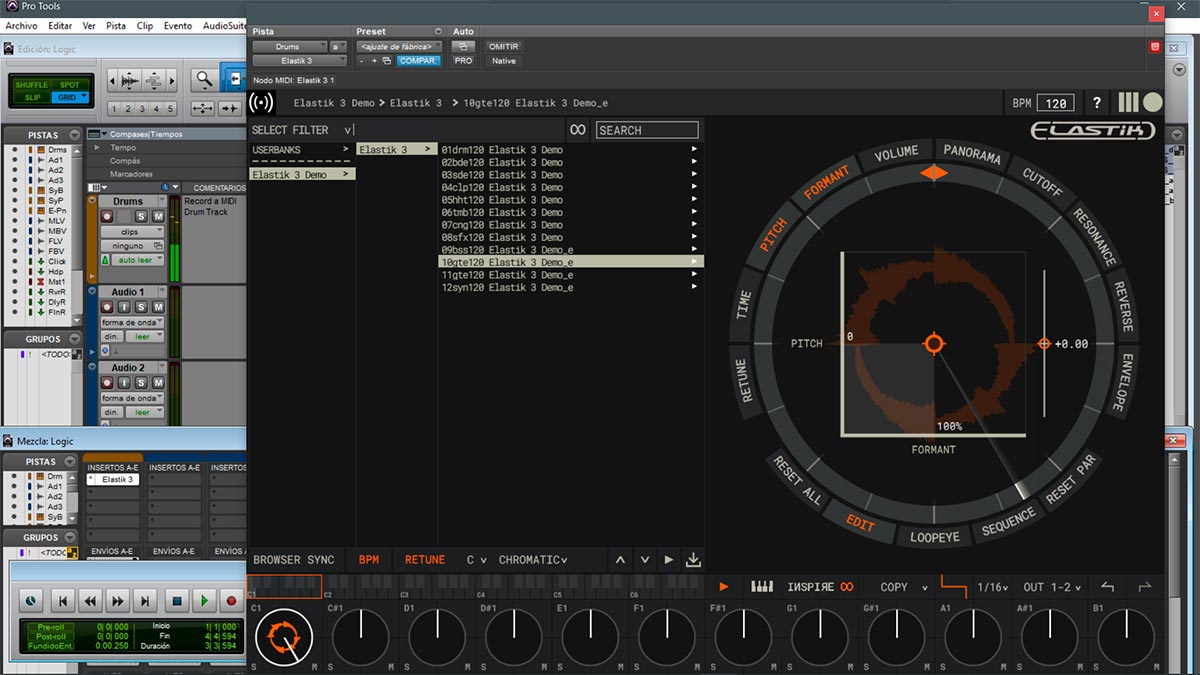Open the SELECT FILTER dropdown

pos(302,130)
